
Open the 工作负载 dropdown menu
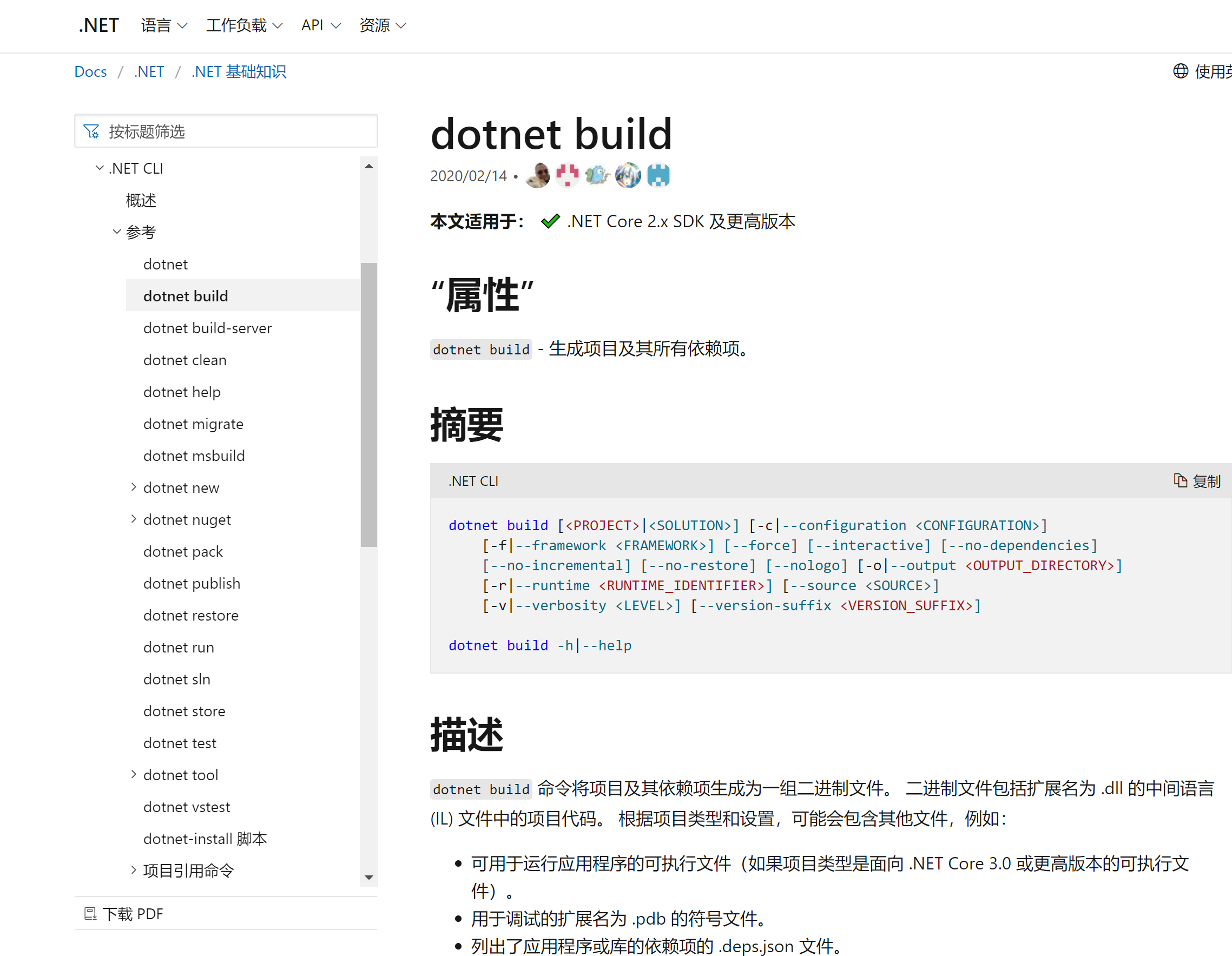pyautogui.click(x=243, y=25)
